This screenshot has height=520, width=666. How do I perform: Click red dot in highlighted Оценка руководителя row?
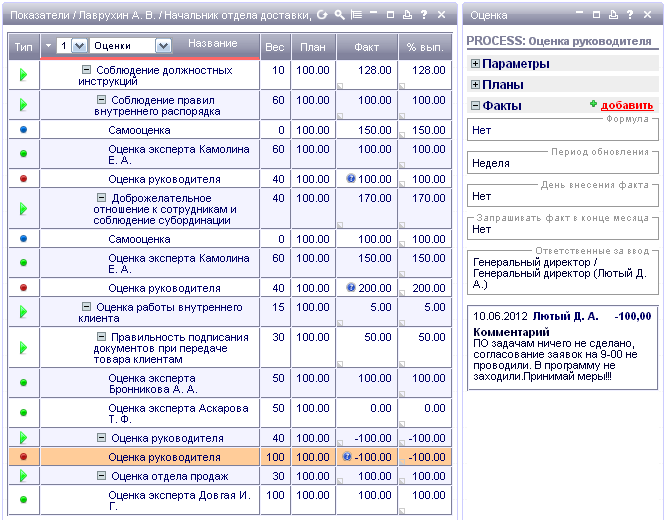pyautogui.click(x=23, y=457)
